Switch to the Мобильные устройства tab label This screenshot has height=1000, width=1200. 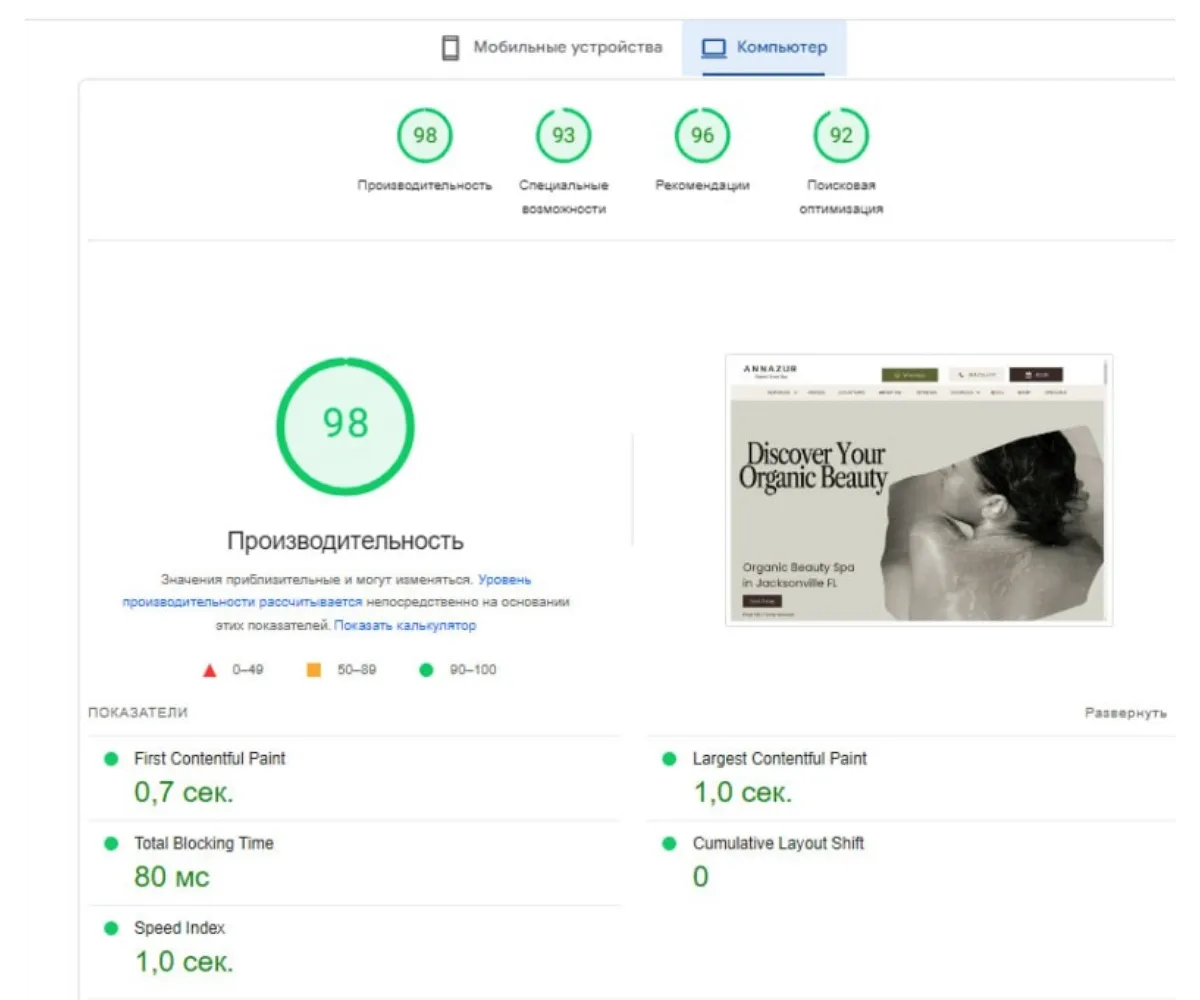[x=567, y=47]
